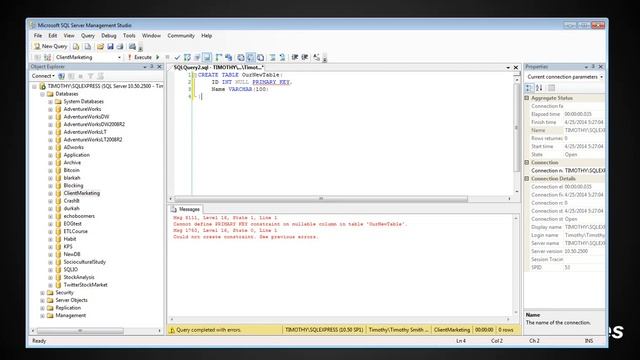Click the Categorized view icon in Properties
This screenshot has height=360, width=640.
[x=529, y=88]
